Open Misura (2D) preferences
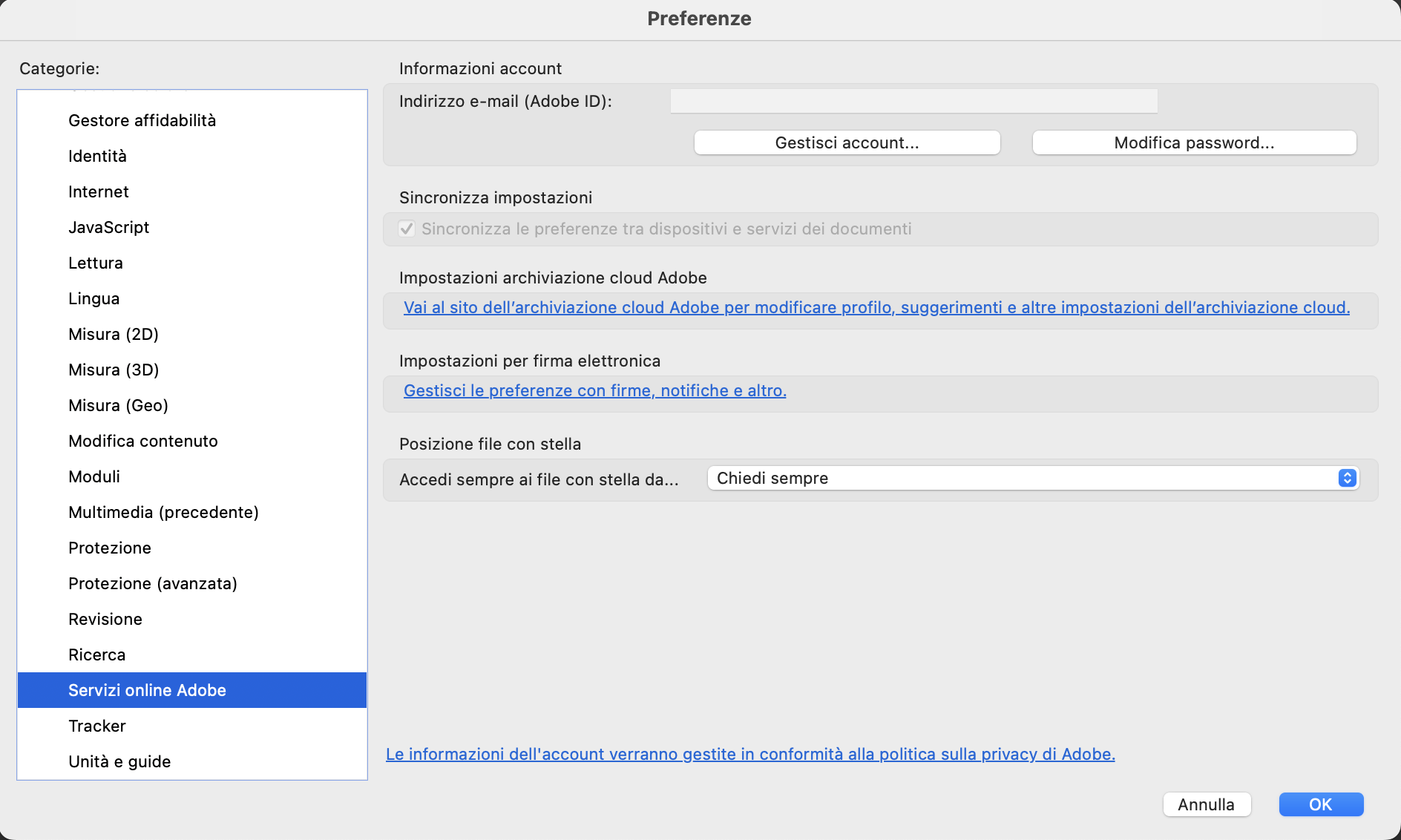Screen dimensions: 1401x840 192,334
